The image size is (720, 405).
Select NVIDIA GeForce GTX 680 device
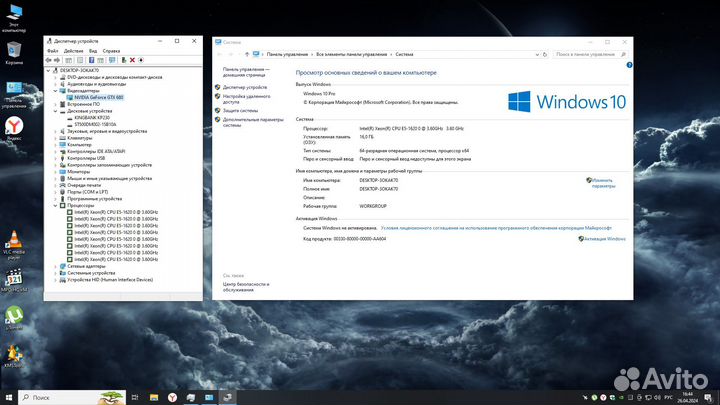pos(99,97)
